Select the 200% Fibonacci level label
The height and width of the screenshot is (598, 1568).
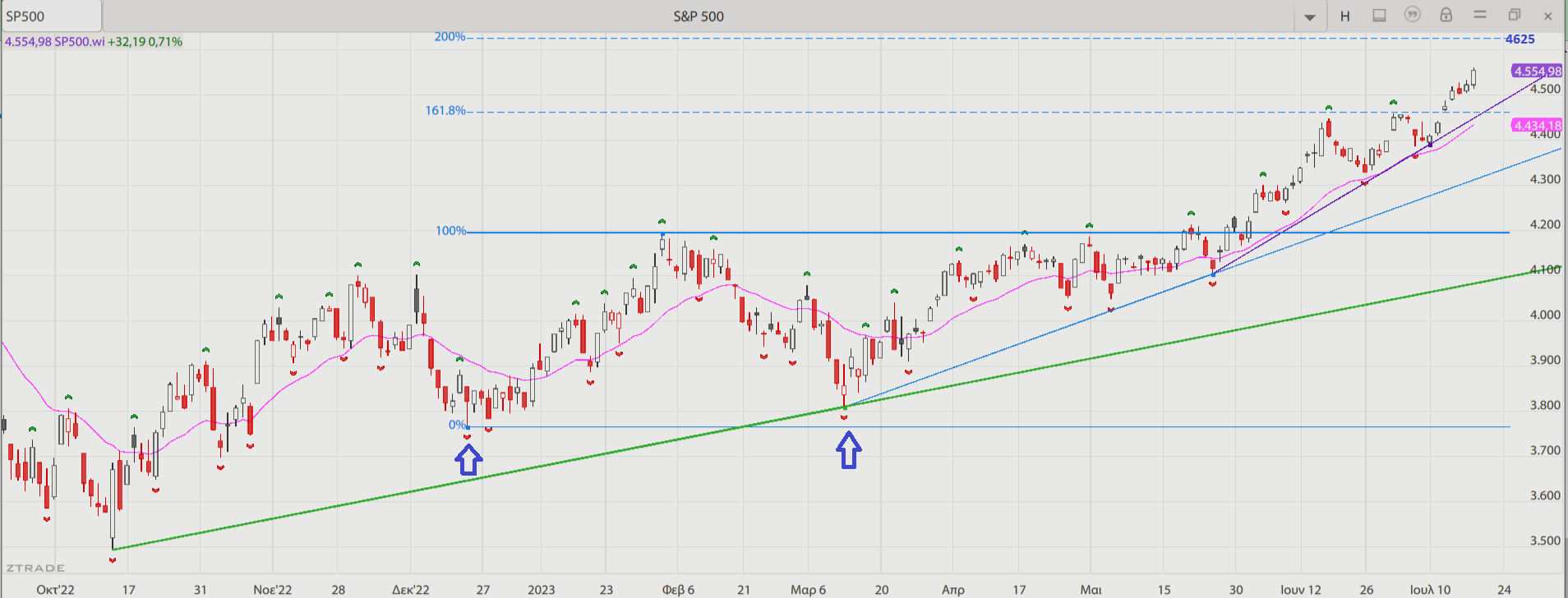[x=450, y=37]
